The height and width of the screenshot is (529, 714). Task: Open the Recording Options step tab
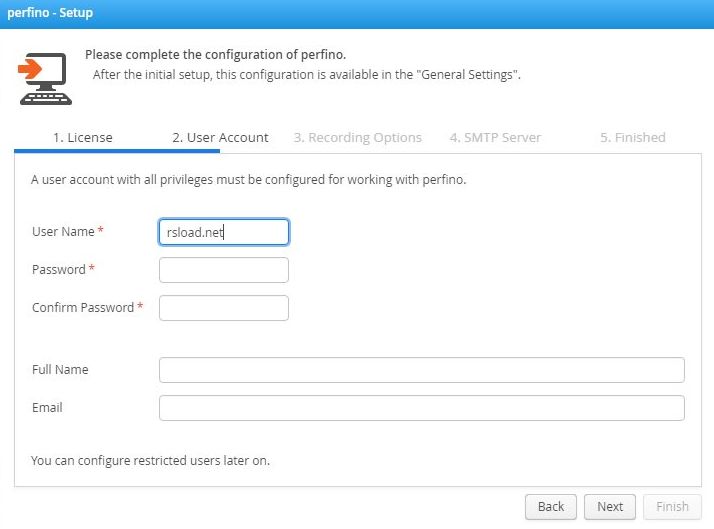[x=358, y=138]
